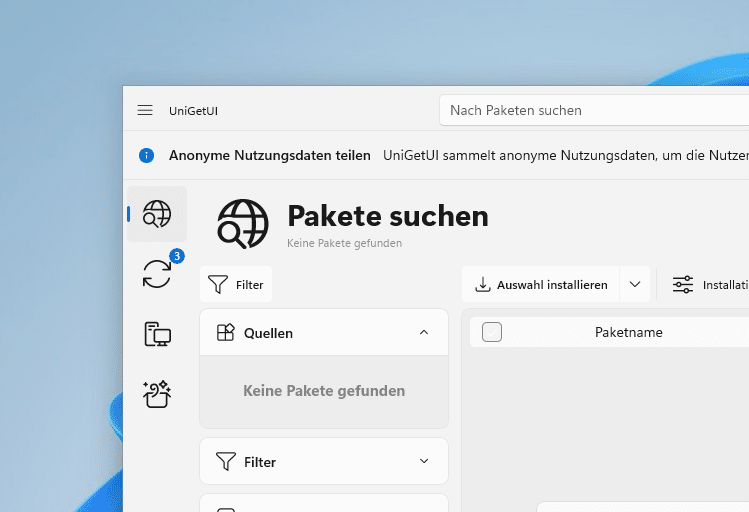The width and height of the screenshot is (749, 512).
Task: Click the installation options sliders icon
Action: pyautogui.click(x=683, y=284)
